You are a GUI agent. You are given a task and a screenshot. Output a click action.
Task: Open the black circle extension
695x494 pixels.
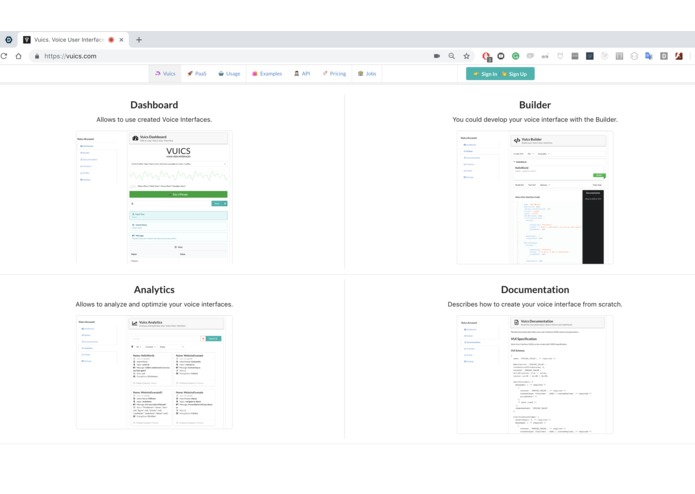pos(501,56)
